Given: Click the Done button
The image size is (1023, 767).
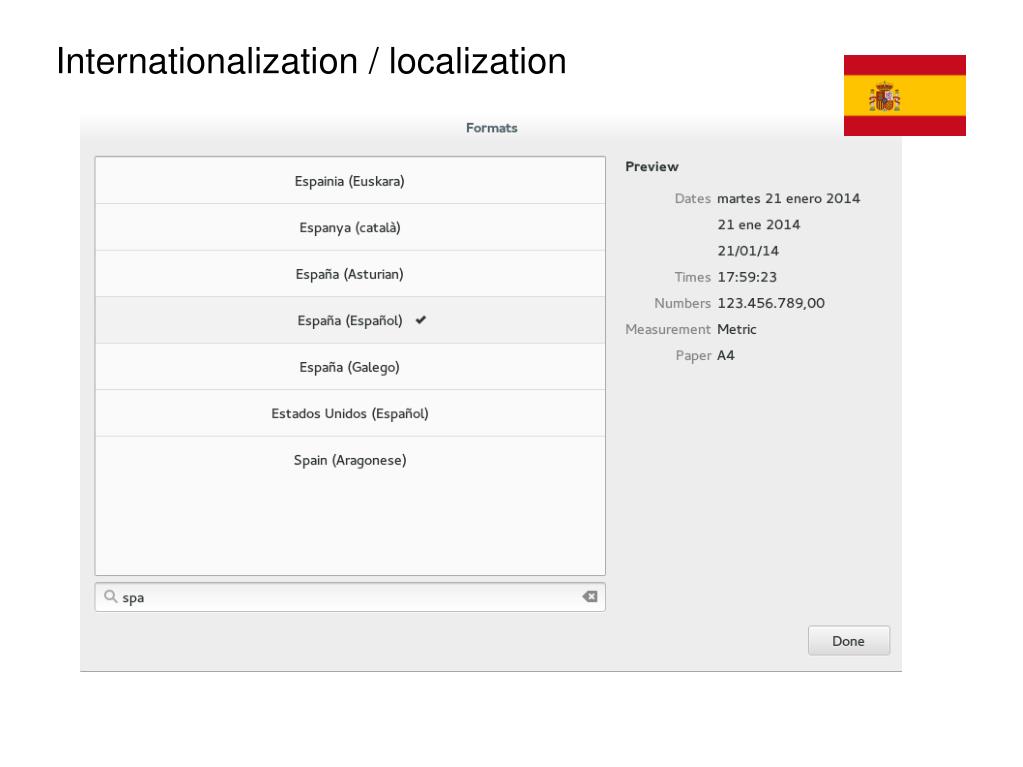Looking at the screenshot, I should (x=849, y=640).
